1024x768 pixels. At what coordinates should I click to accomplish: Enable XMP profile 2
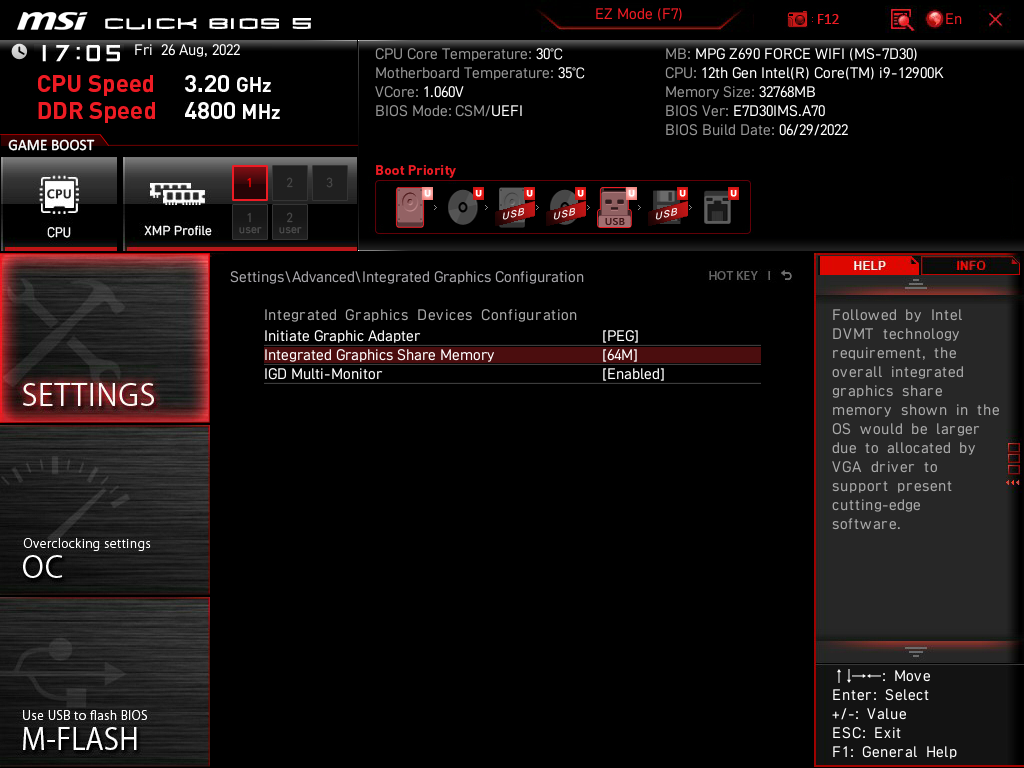pyautogui.click(x=289, y=182)
